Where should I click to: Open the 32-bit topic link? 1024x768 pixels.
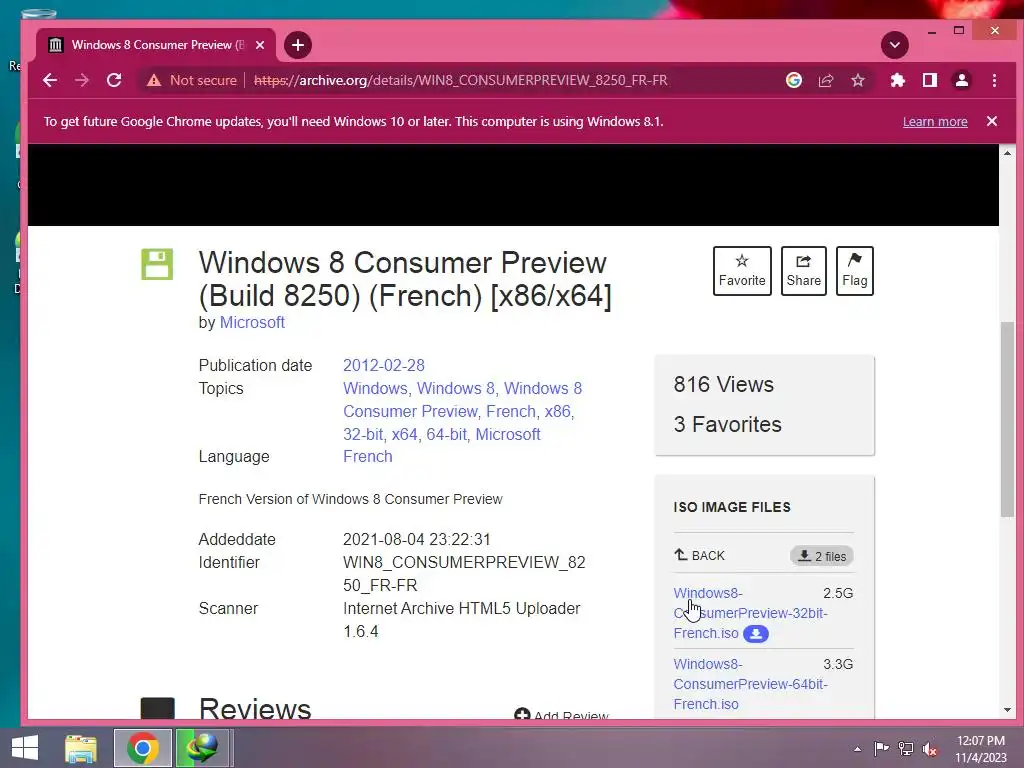pyautogui.click(x=362, y=434)
